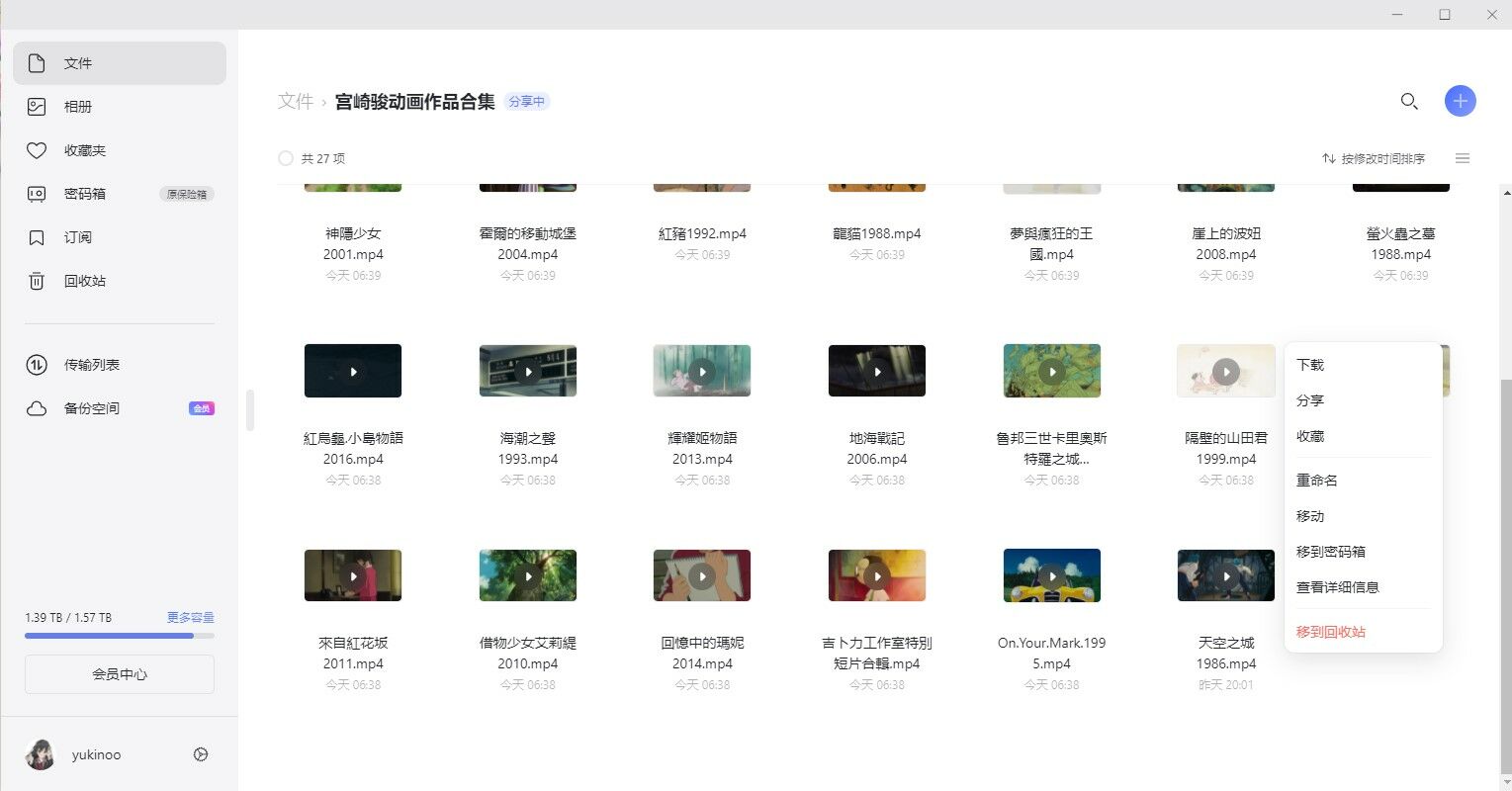Screen dimensions: 1512x791
Task: Click the blue plus upload button
Action: pyautogui.click(x=1460, y=101)
